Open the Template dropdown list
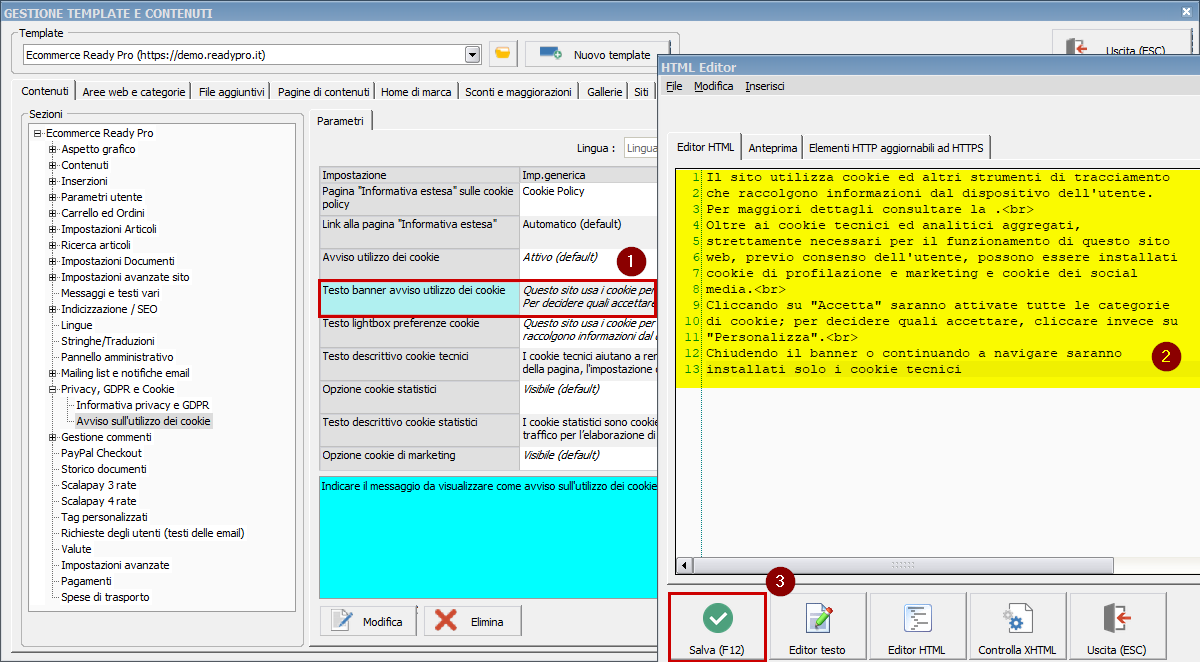The height and width of the screenshot is (662, 1200). click(473, 54)
